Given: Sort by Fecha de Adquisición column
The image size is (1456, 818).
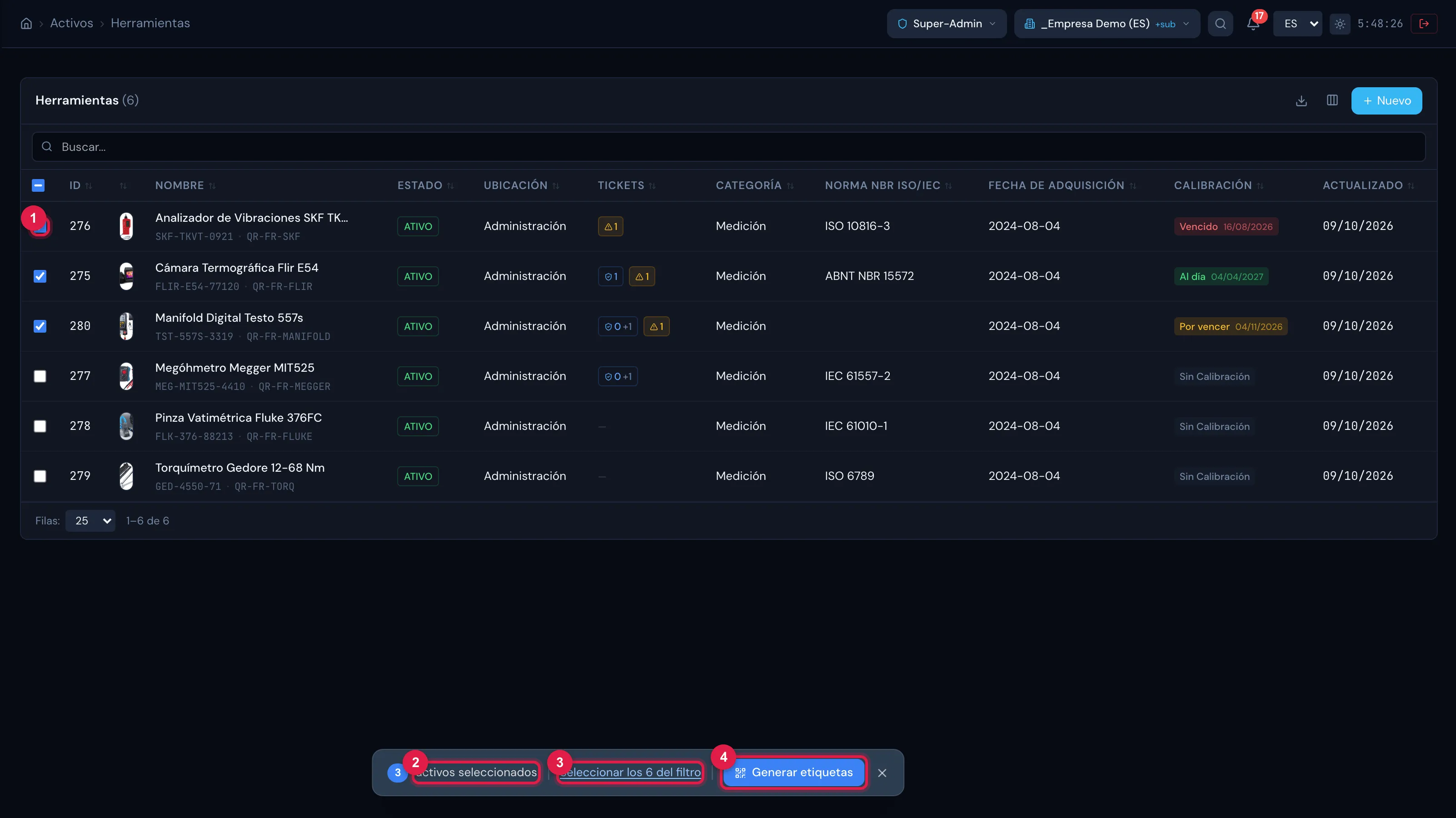Looking at the screenshot, I should coord(1062,185).
